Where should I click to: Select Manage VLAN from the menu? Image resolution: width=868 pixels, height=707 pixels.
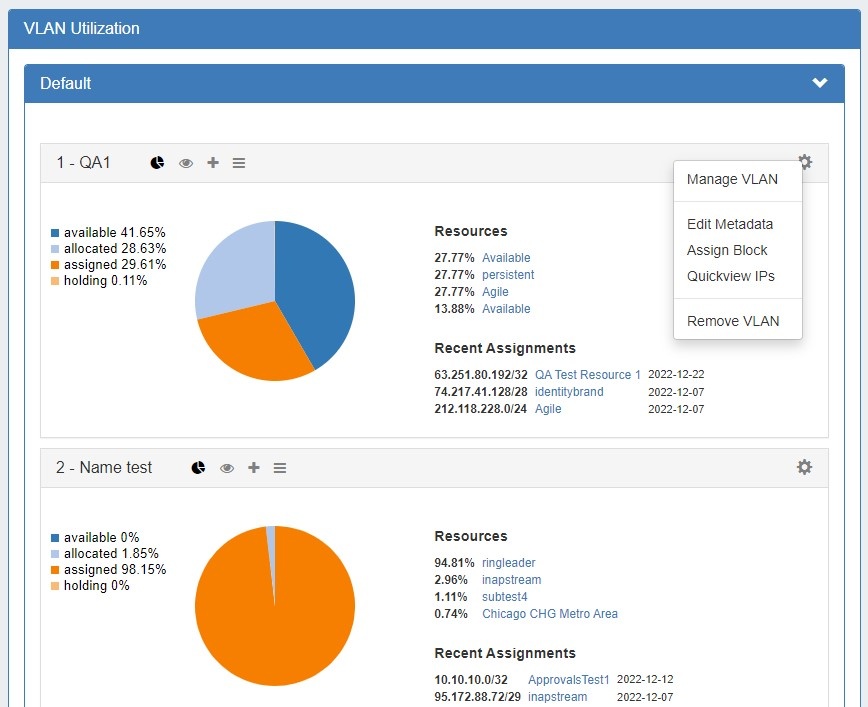point(732,180)
